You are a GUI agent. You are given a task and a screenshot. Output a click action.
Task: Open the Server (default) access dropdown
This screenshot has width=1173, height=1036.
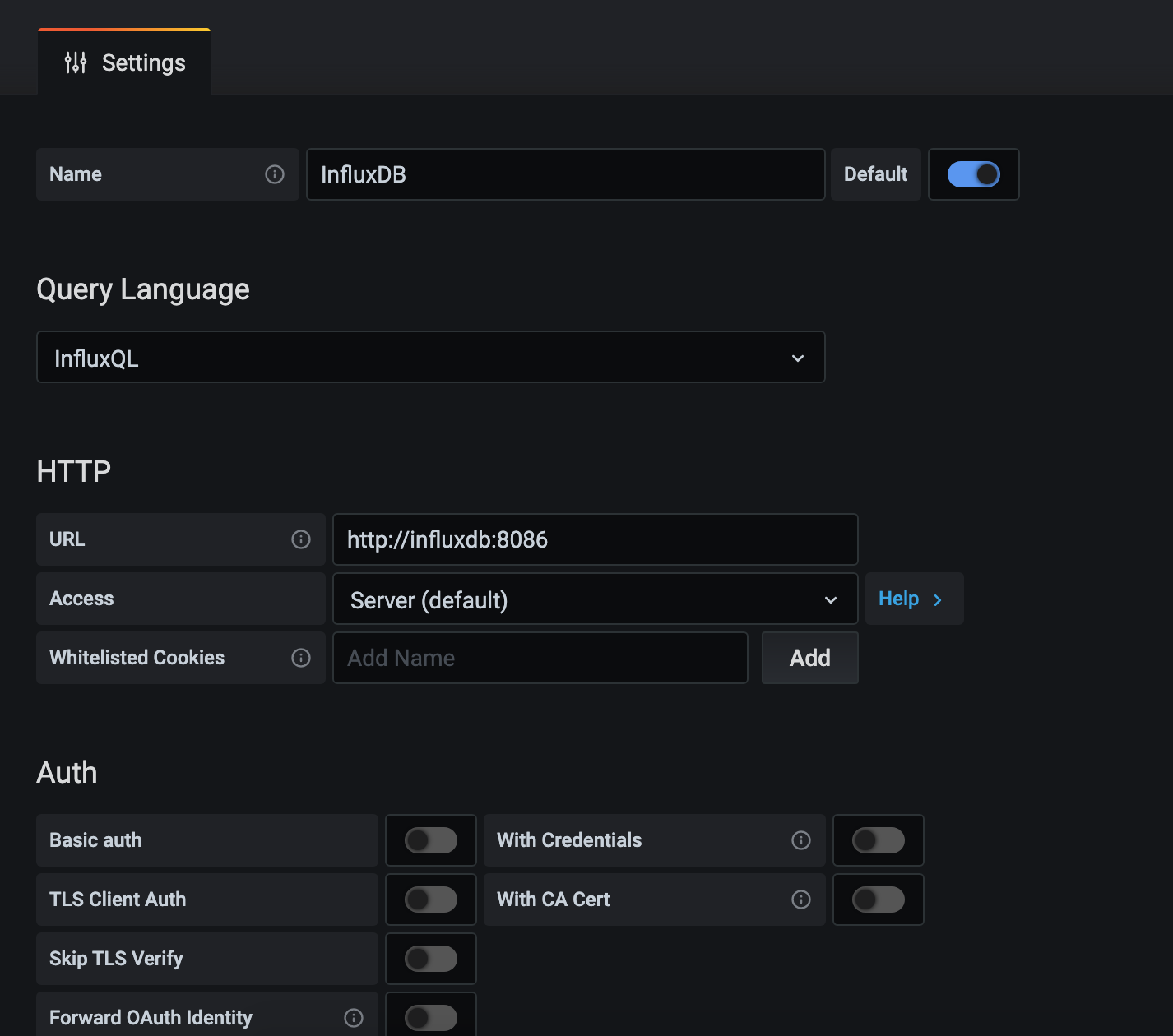[x=596, y=599]
